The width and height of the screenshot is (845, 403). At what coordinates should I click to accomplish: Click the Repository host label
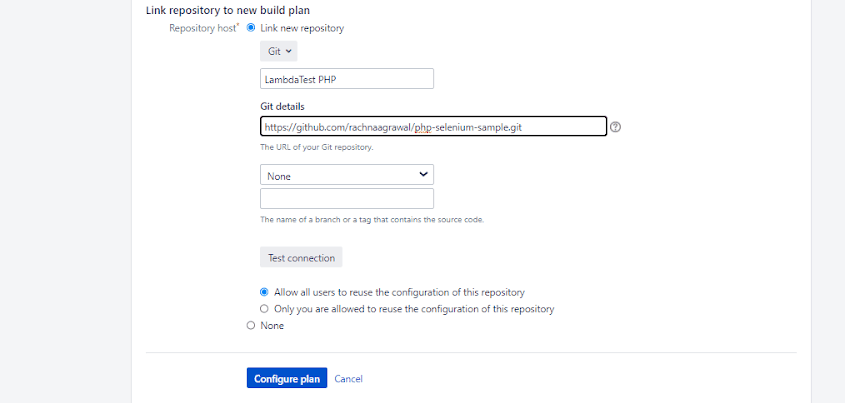pyautogui.click(x=202, y=29)
